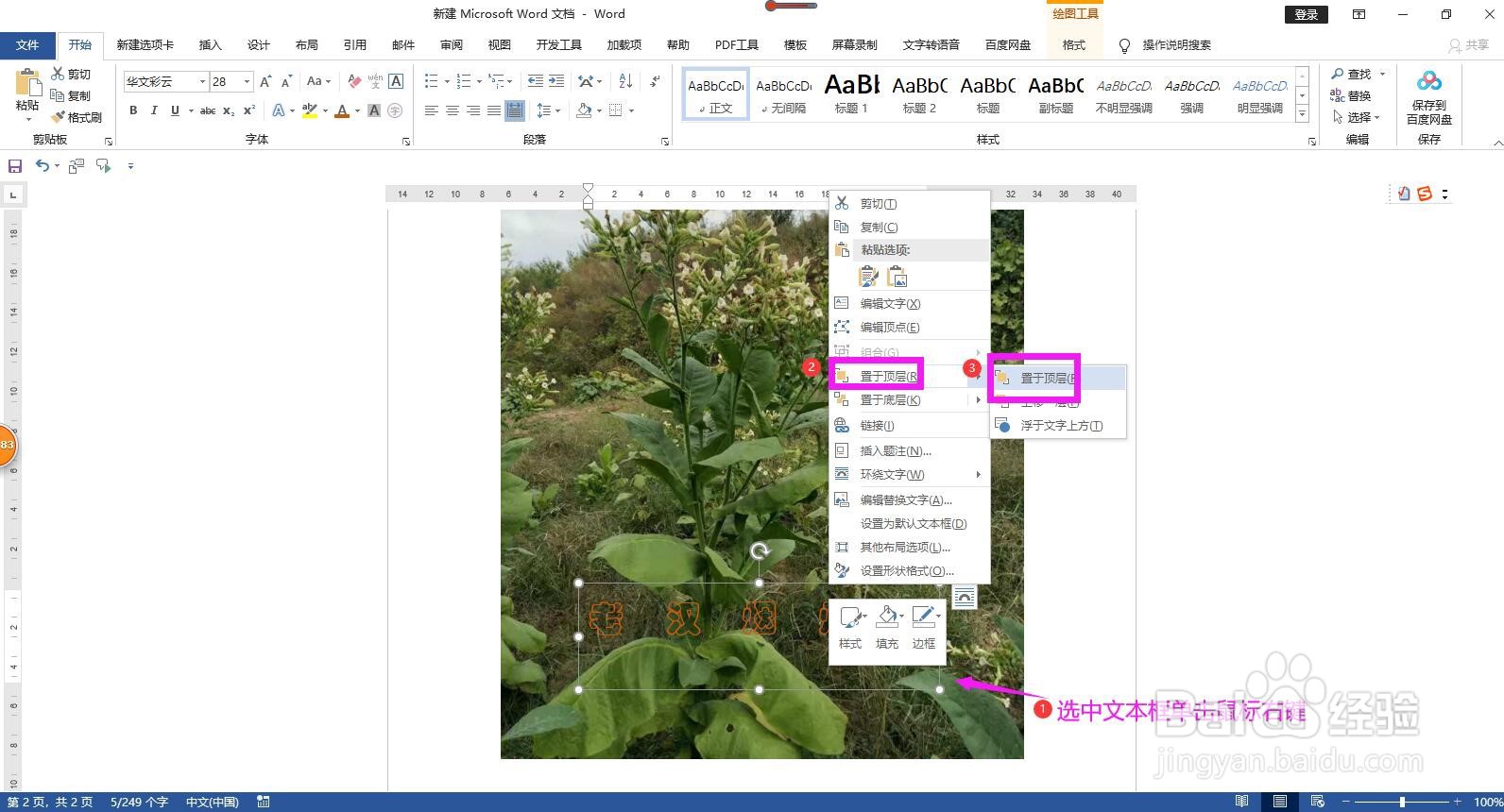
Task: Apply the 标题 1 heading style
Action: [851, 93]
